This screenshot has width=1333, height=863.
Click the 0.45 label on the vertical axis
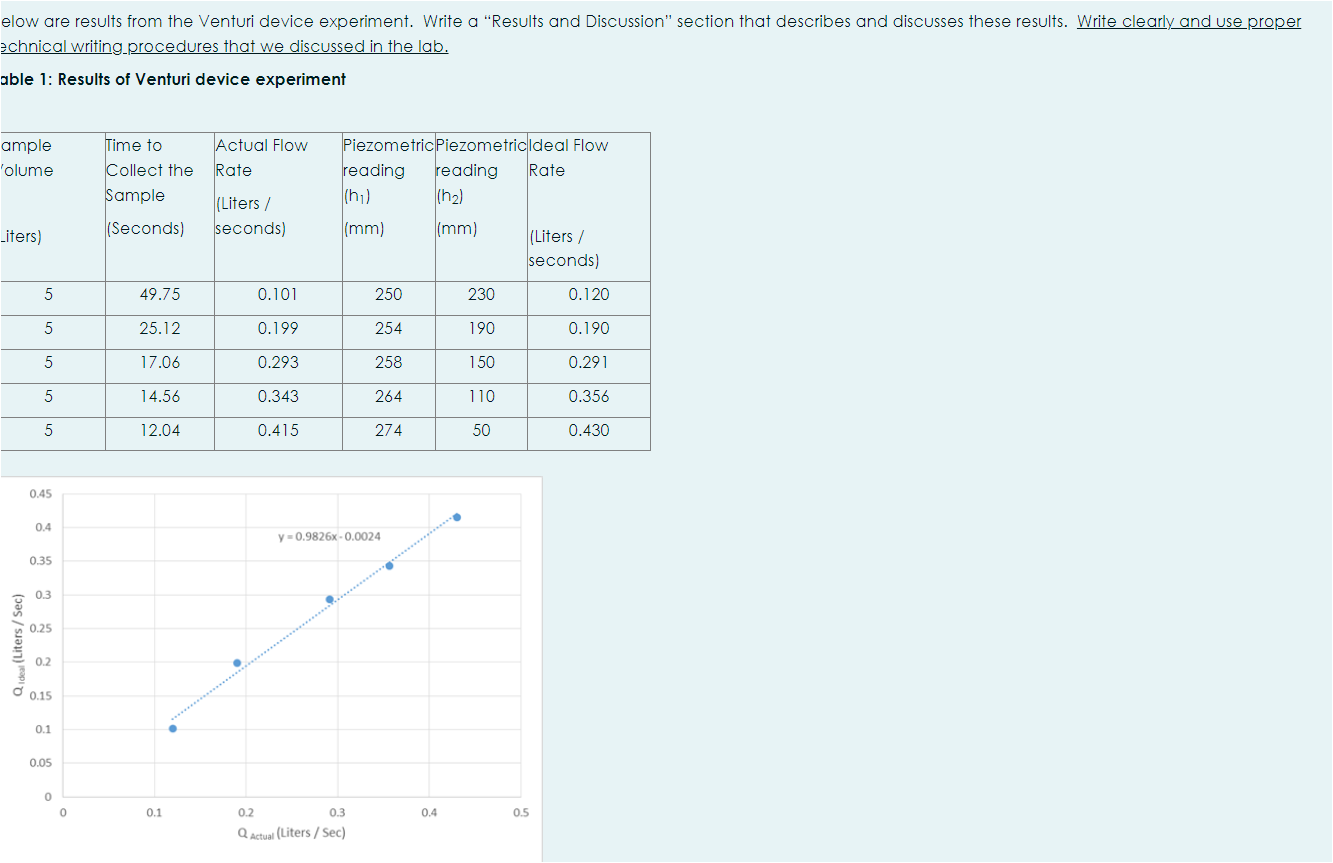click(40, 494)
